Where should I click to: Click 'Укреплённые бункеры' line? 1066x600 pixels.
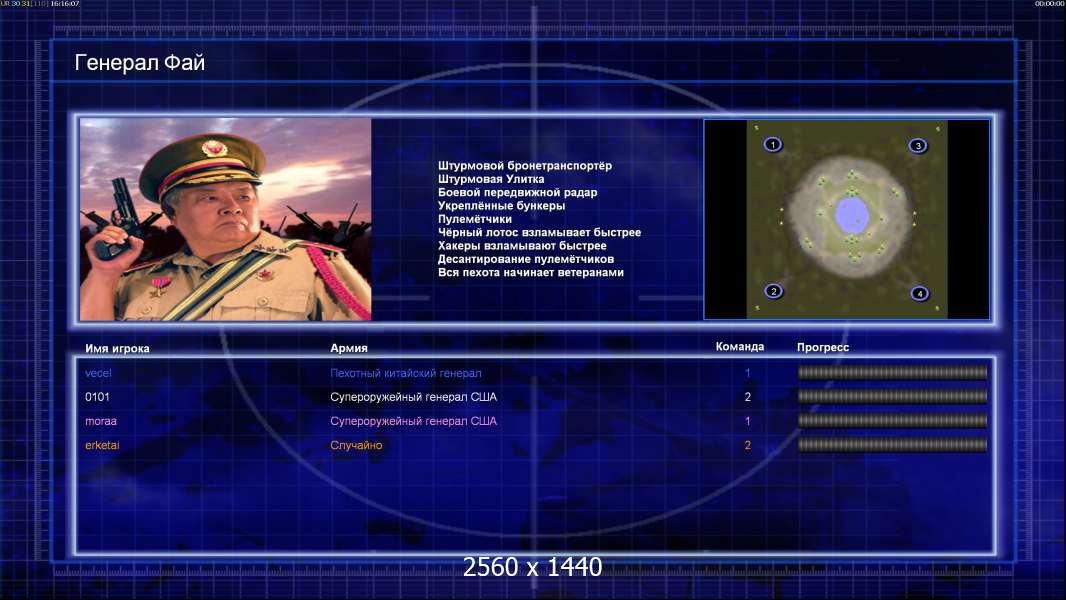tap(501, 206)
